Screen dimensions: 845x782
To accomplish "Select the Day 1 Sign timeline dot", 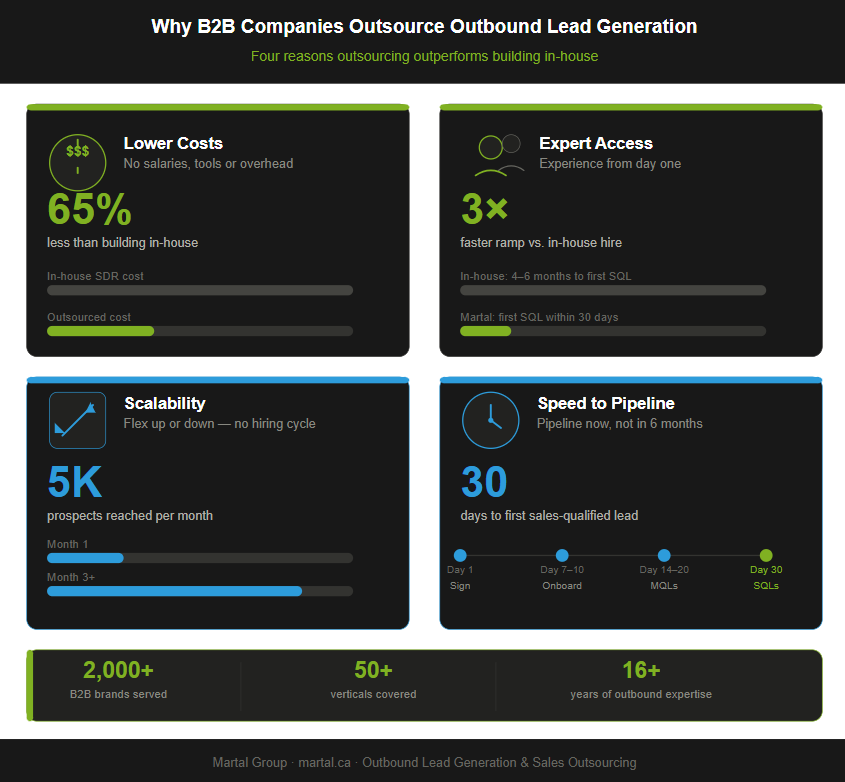I will 460,555.
